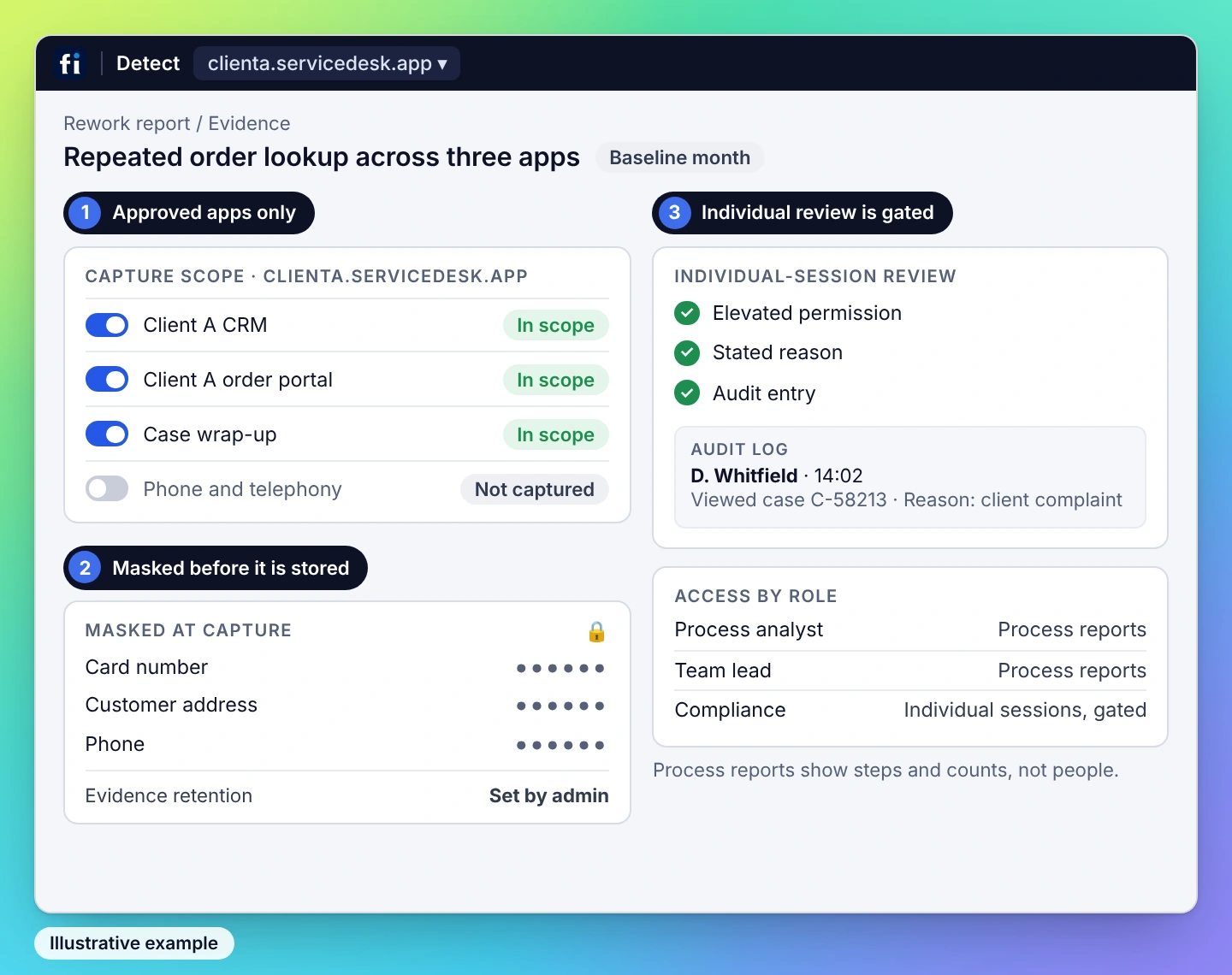Select the Process analyst role row
The width and height of the screenshot is (1232, 975).
click(910, 629)
